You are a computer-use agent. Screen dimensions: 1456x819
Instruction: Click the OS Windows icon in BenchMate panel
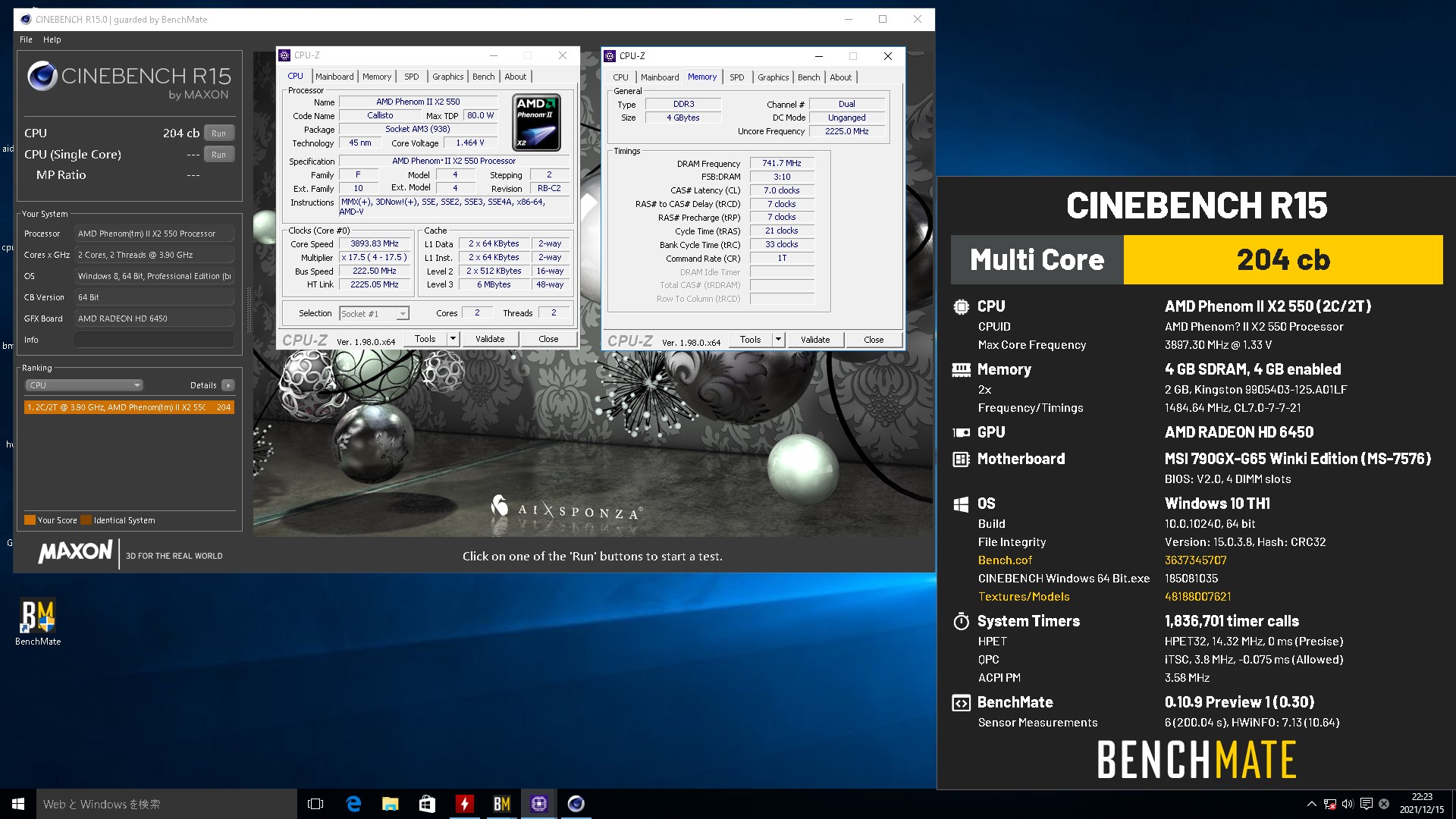(x=961, y=504)
